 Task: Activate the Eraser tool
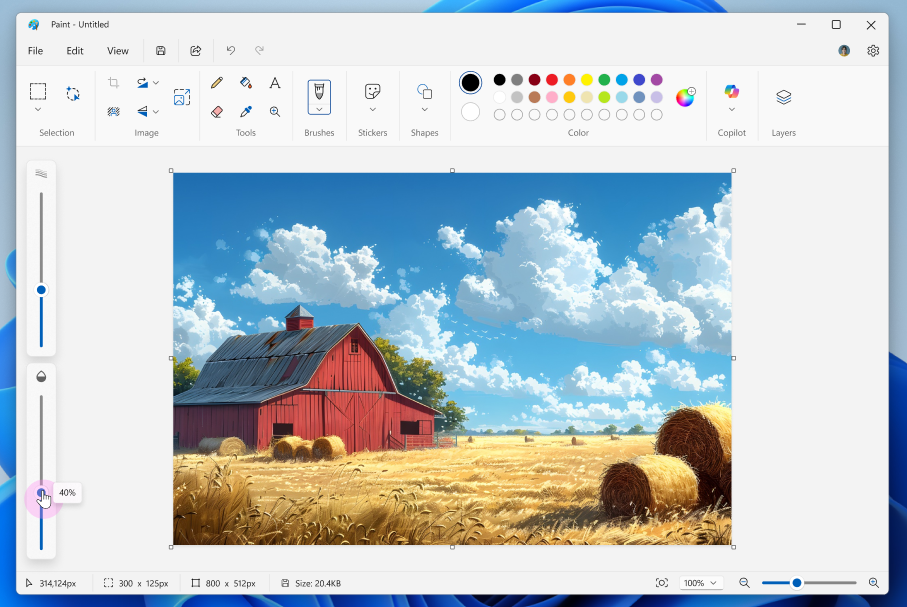pyautogui.click(x=216, y=111)
